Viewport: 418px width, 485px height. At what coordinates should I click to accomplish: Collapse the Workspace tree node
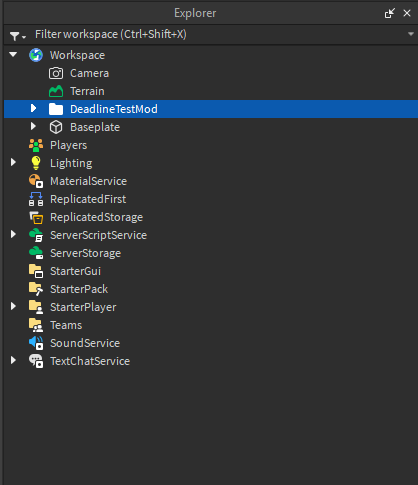13,54
